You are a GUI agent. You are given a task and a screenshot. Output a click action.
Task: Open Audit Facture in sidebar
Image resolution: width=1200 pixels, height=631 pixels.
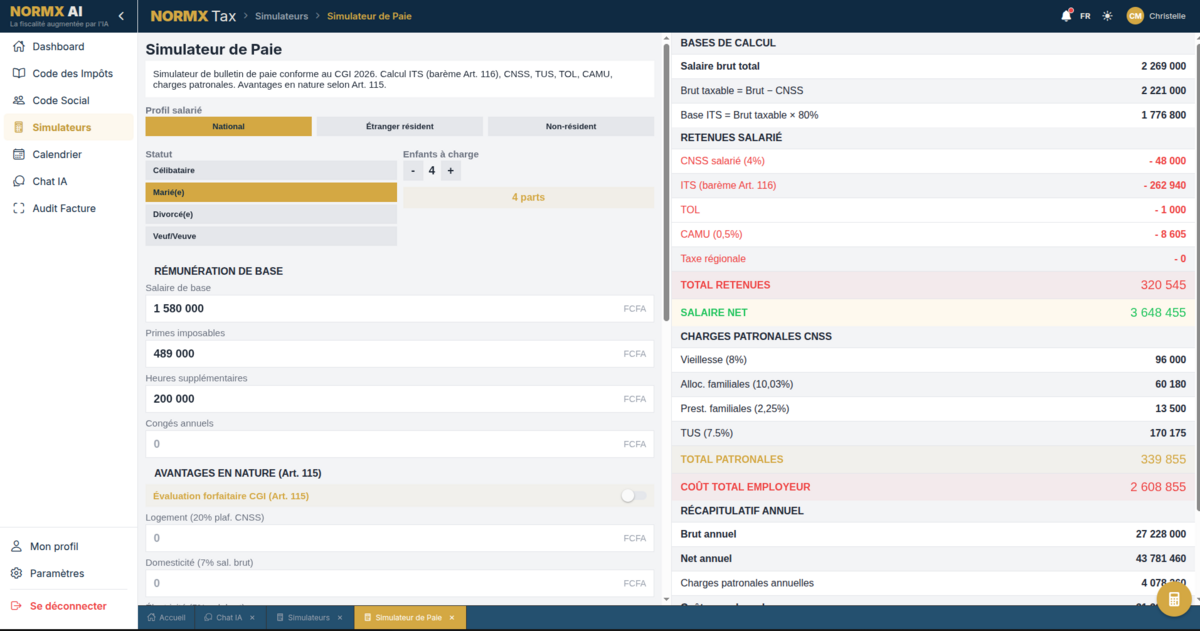(68, 209)
